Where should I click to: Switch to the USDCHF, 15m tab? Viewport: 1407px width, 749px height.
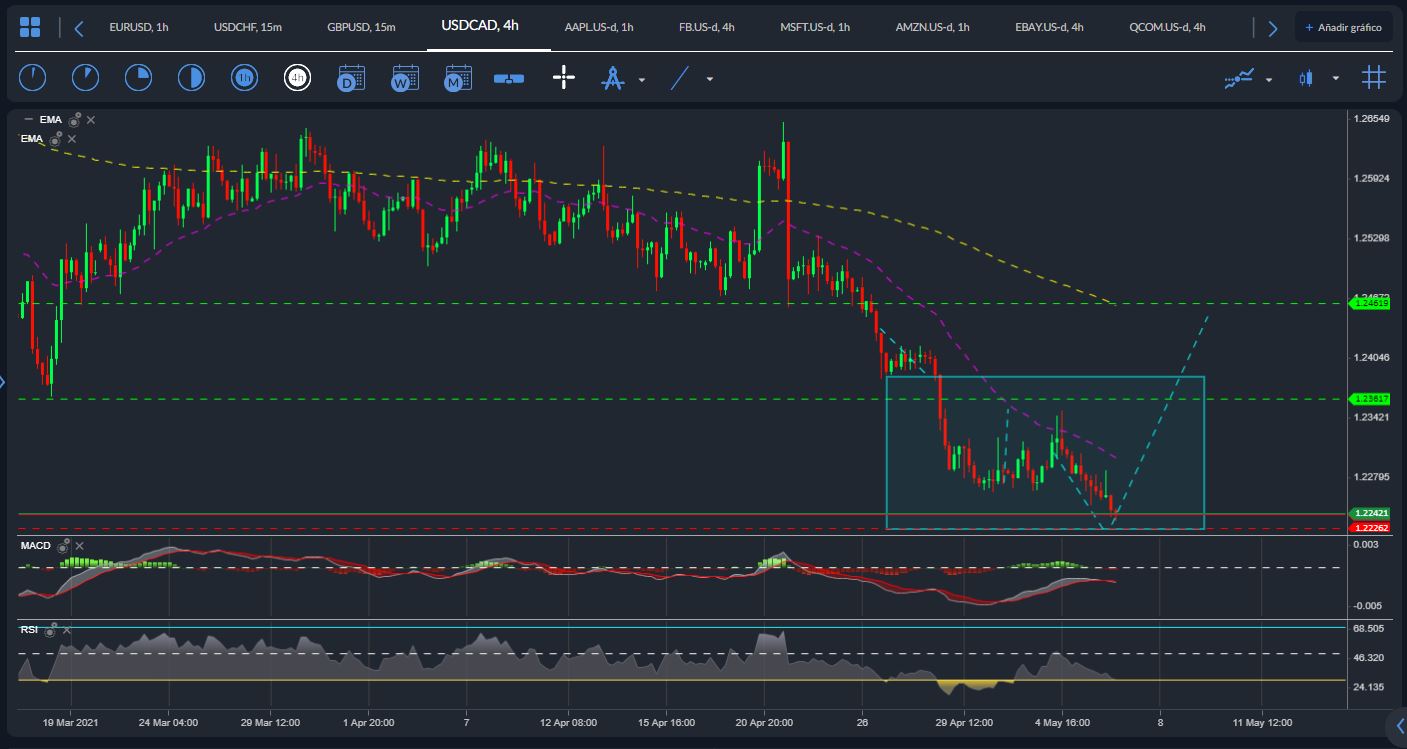coord(247,27)
